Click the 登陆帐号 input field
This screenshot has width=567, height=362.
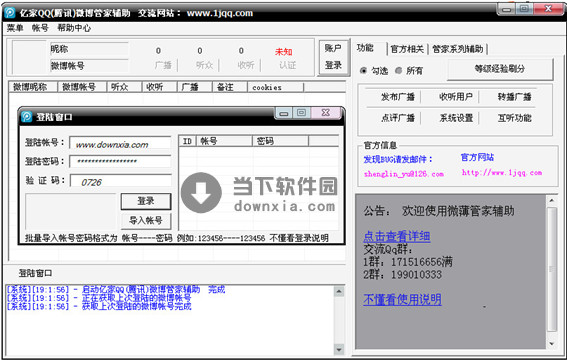120,143
